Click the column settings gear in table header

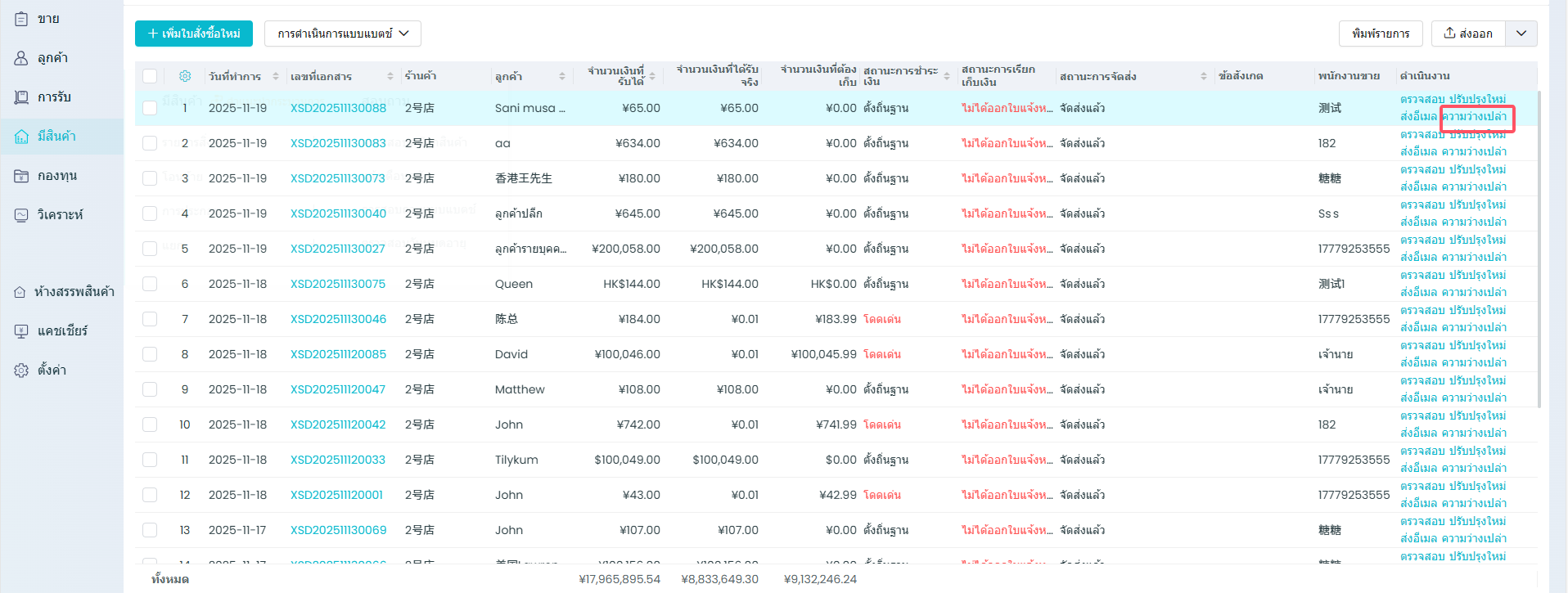185,76
